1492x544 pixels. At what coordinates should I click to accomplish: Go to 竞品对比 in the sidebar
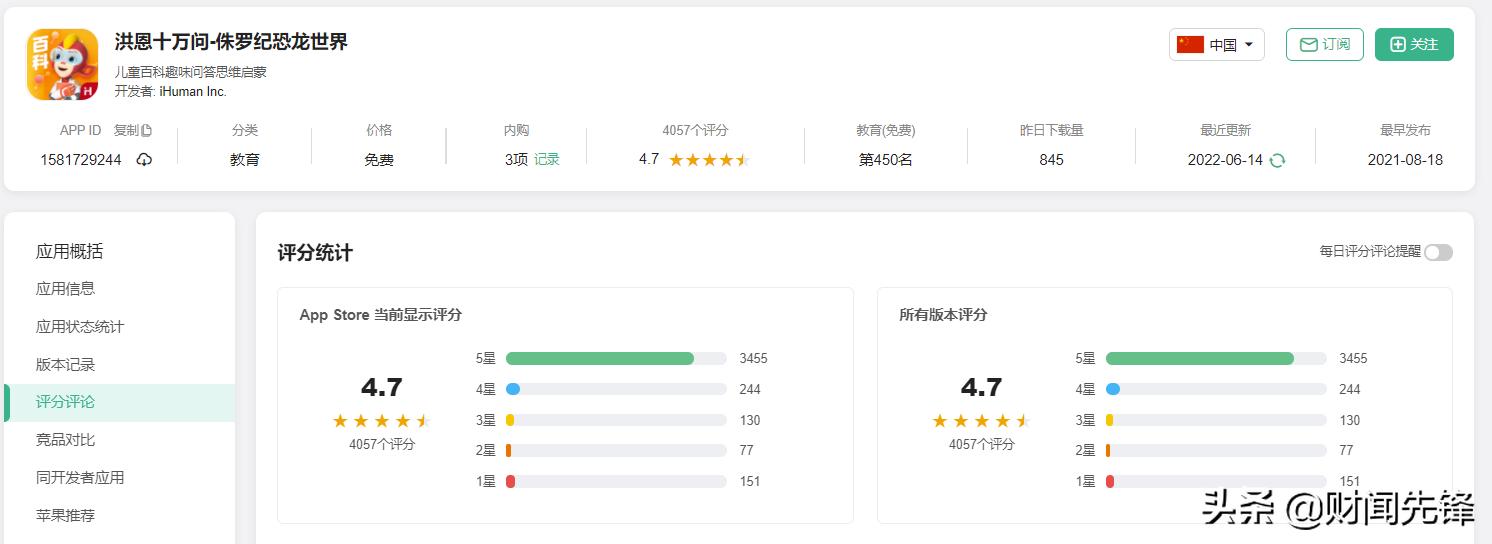click(66, 440)
